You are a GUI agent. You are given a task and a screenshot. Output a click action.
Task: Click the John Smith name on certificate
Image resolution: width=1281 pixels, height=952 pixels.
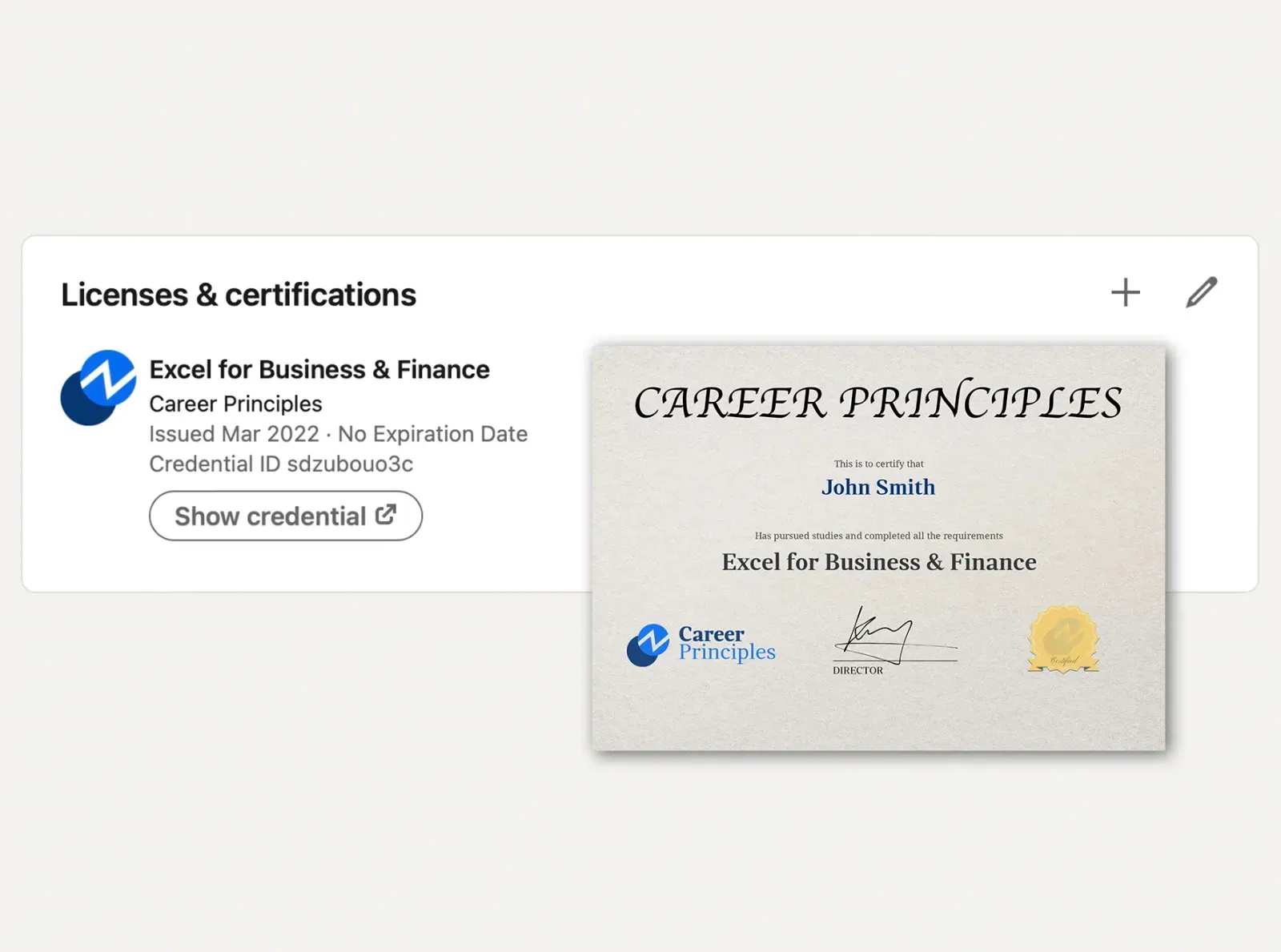click(x=878, y=487)
